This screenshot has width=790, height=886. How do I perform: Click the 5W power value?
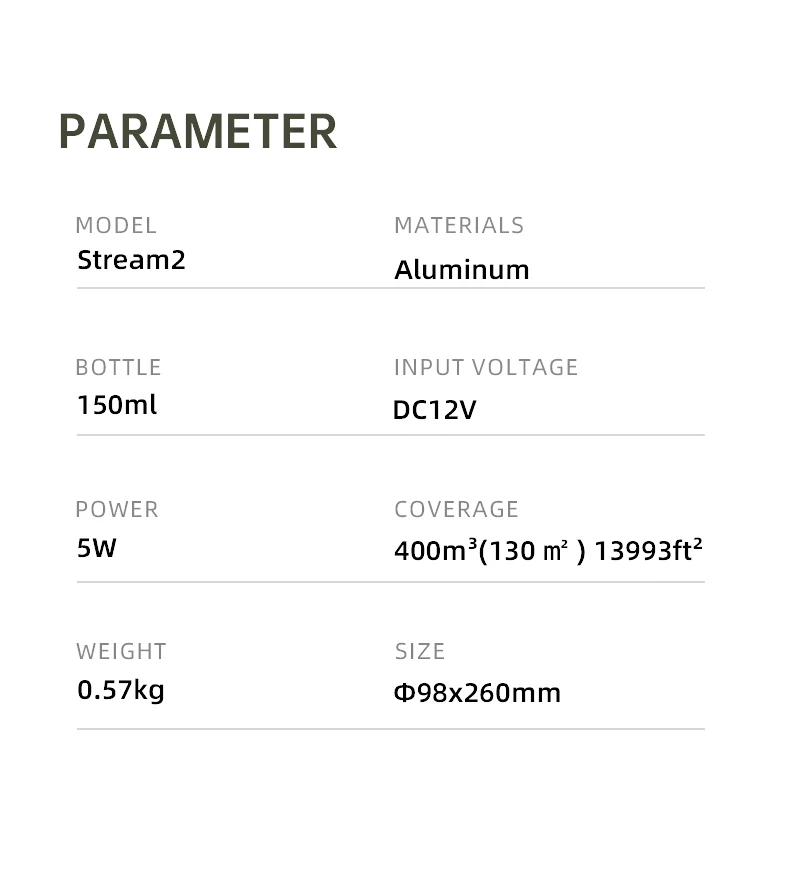coord(97,548)
